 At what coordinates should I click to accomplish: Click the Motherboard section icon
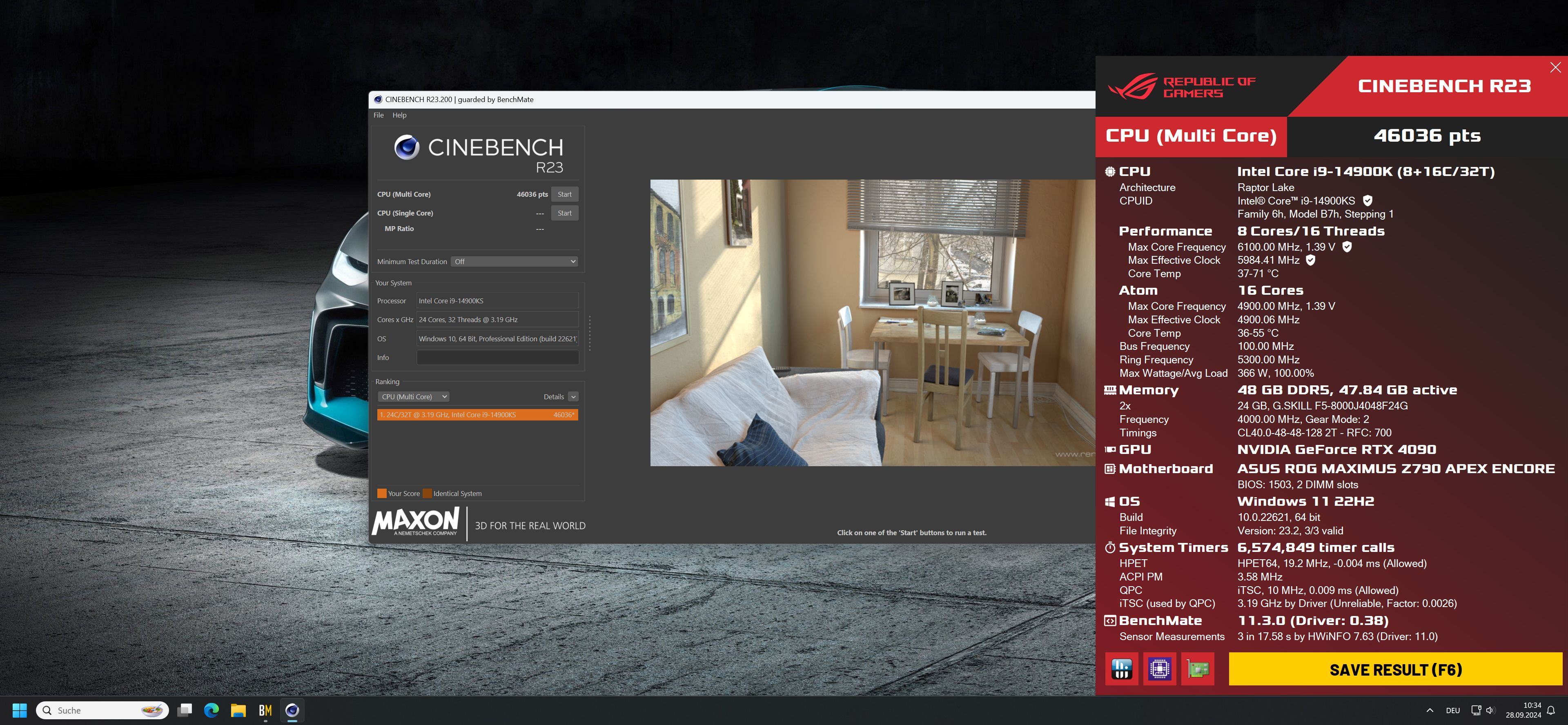pos(1110,469)
